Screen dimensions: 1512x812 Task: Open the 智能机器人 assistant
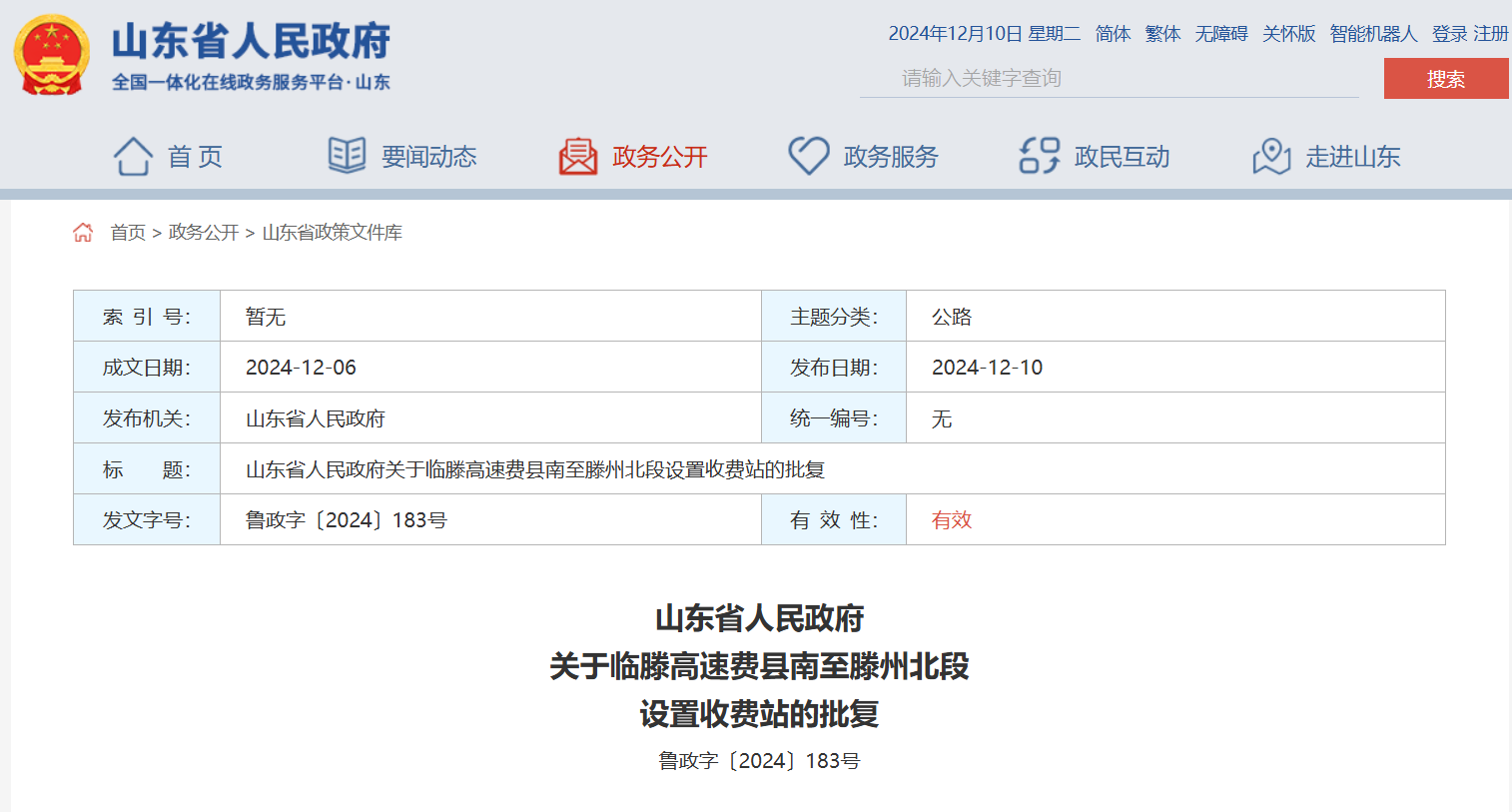coord(1373,34)
